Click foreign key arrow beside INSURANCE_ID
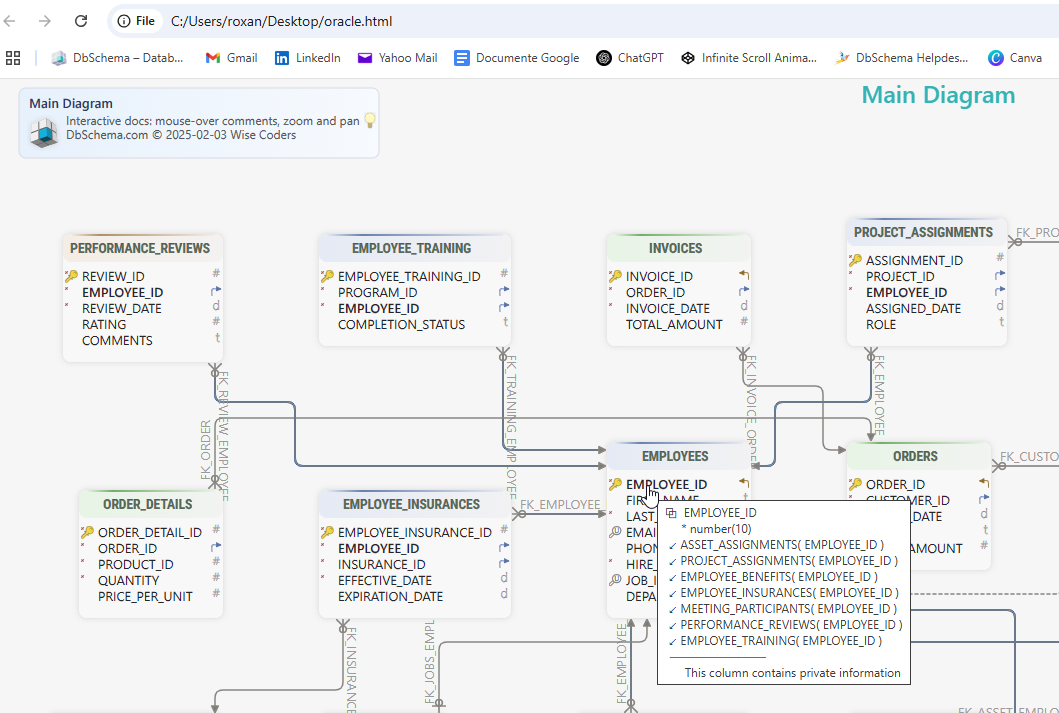Screen dimensions: 1059x713 coord(504,563)
